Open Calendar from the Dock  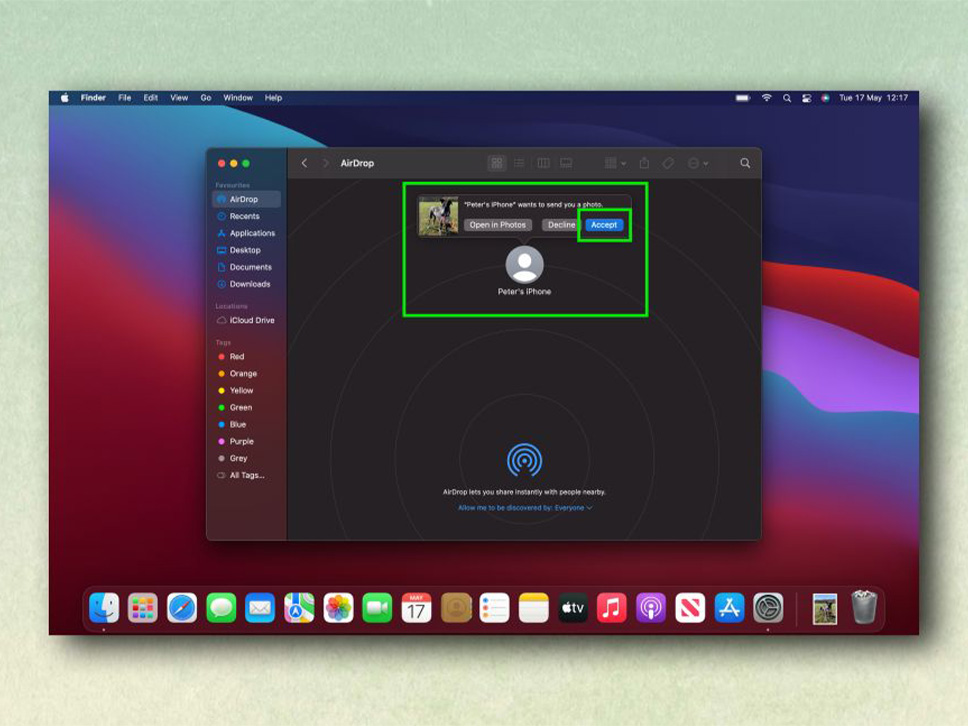pos(416,608)
